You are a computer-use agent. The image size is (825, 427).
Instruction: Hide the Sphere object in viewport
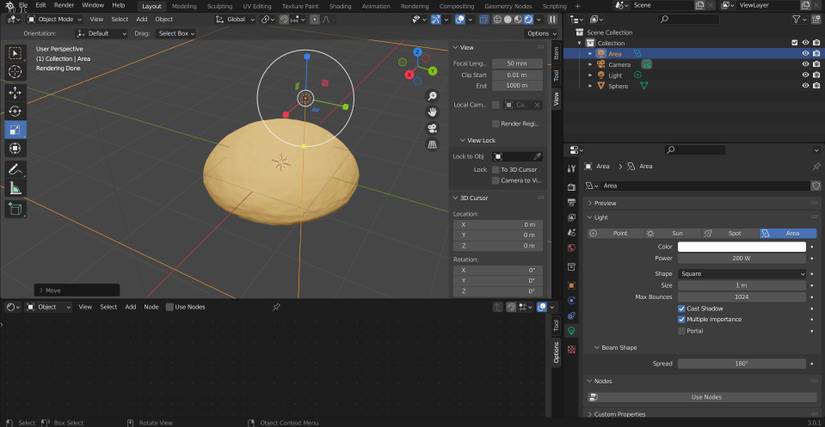[x=805, y=86]
